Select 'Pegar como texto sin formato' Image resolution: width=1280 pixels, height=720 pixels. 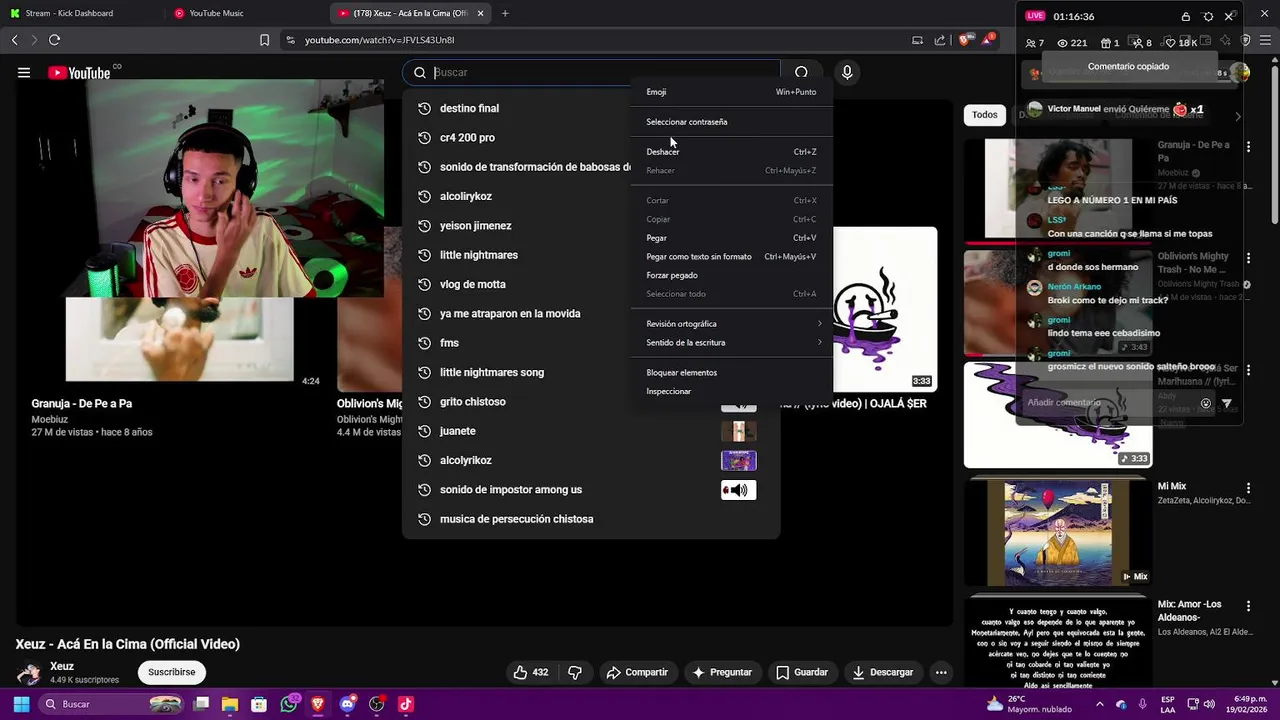point(732,257)
